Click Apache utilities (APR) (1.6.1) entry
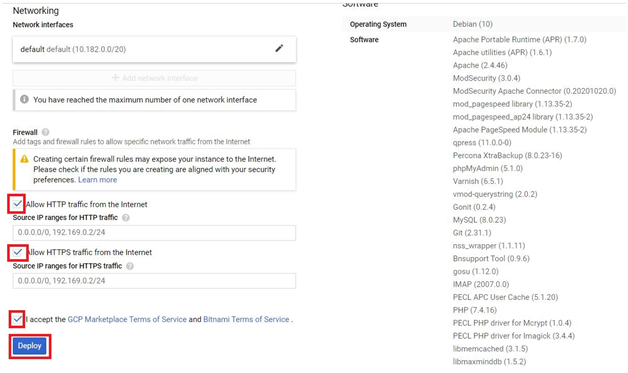Screen dimensions: 628x373 [502, 52]
